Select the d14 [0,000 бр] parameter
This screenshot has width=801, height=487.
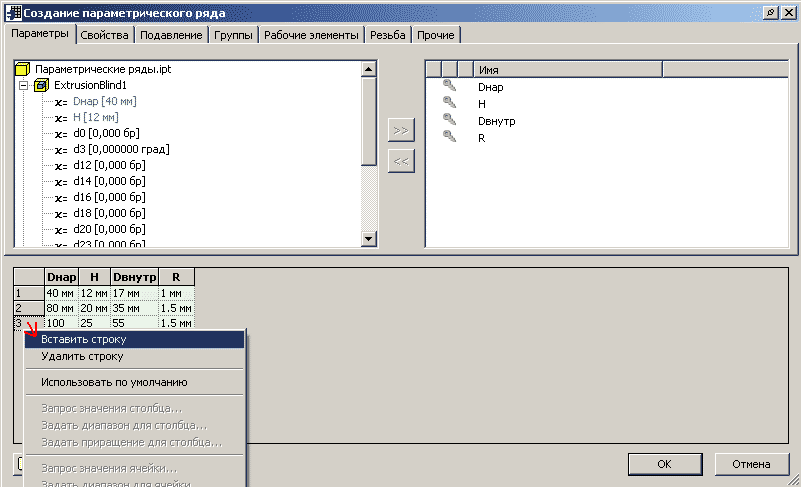(x=109, y=181)
